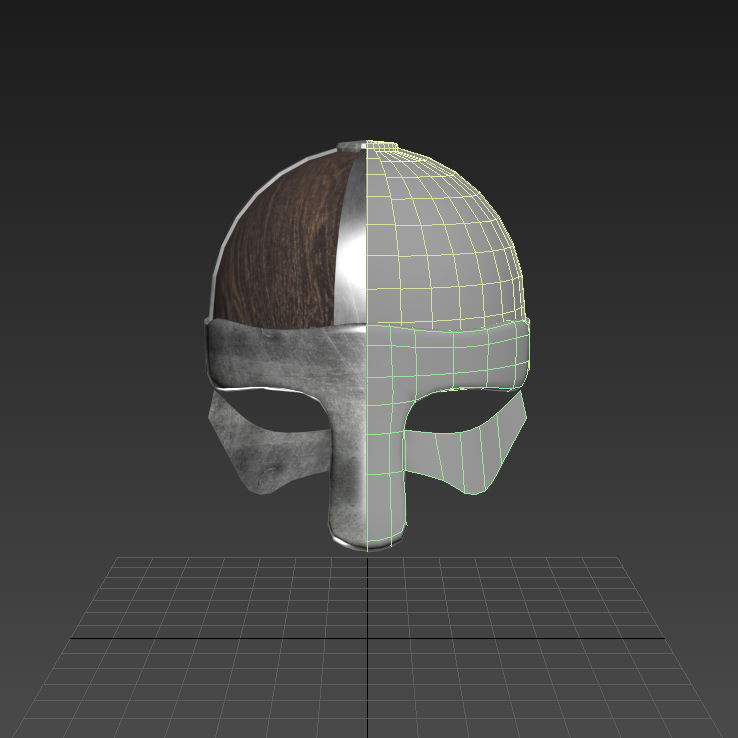Viewport: 738px width, 738px height.
Task: Click the far-left back corner of ground grid
Action: point(118,558)
